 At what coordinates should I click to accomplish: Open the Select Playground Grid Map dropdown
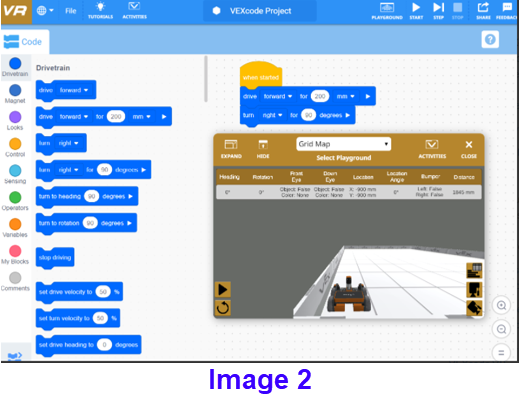[344, 144]
